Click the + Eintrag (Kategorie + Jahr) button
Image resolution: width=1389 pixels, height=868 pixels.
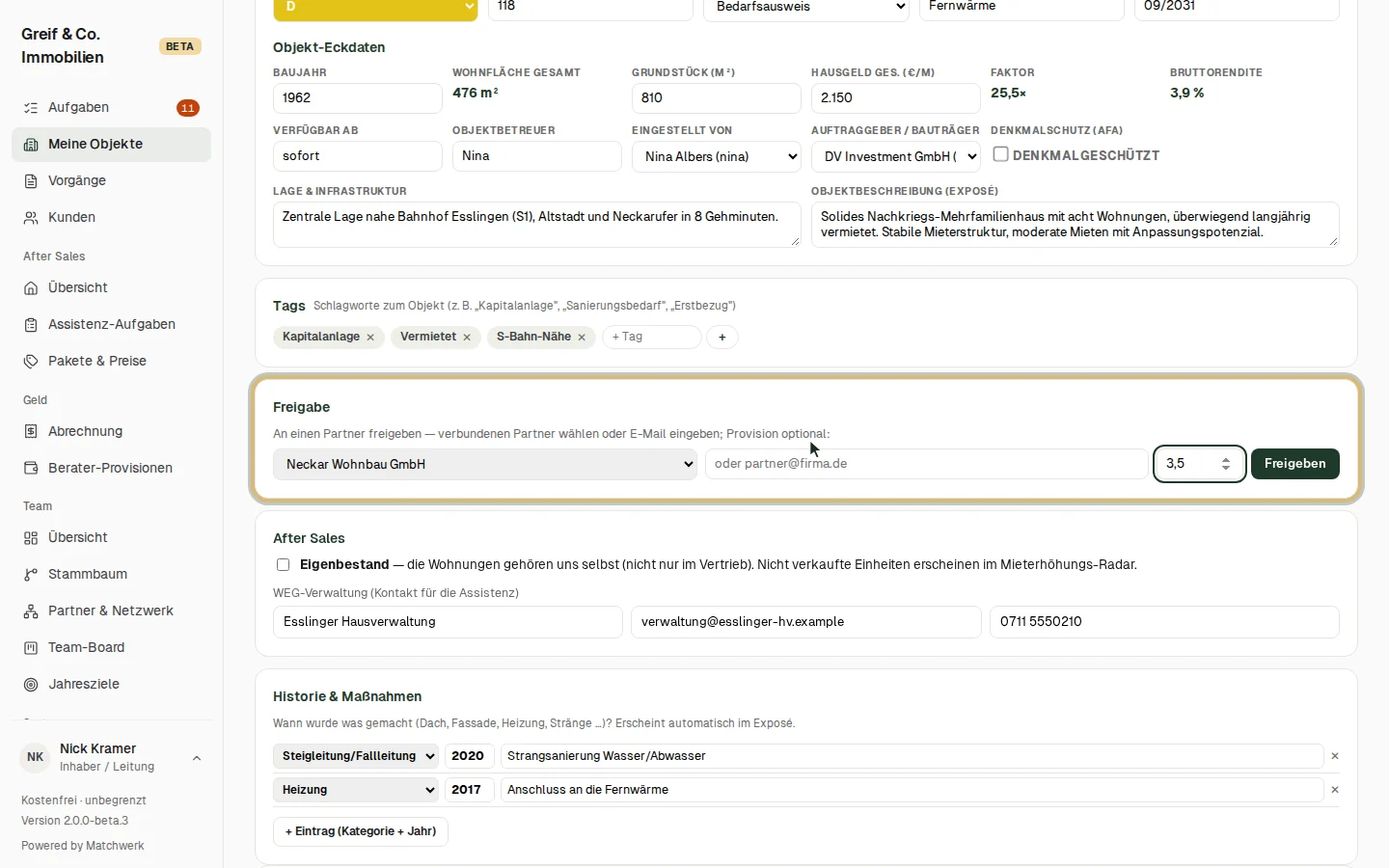[x=361, y=831]
